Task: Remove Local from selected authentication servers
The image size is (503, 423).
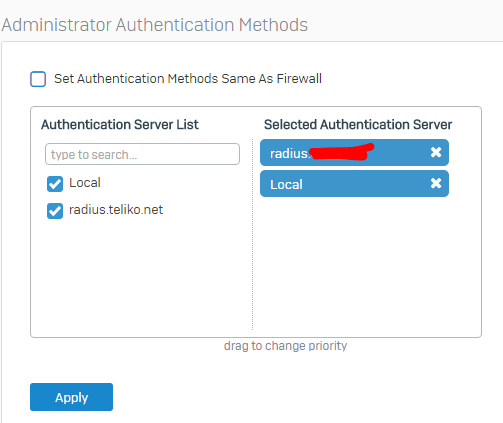Action: pos(436,183)
